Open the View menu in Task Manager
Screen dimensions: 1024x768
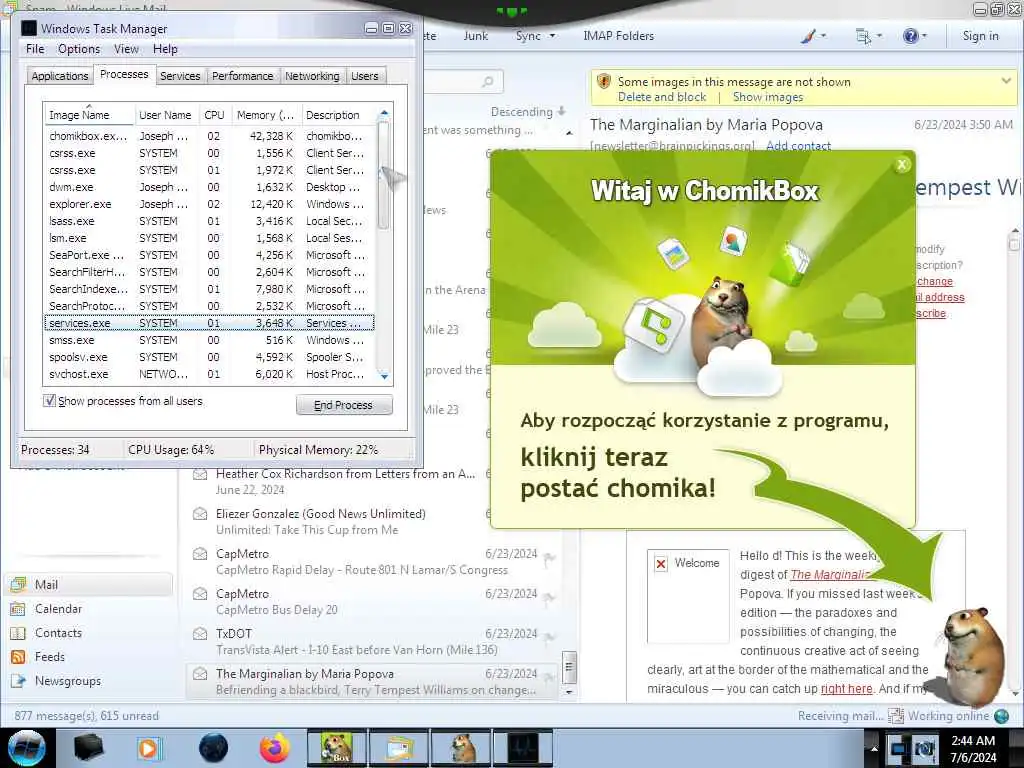click(126, 49)
